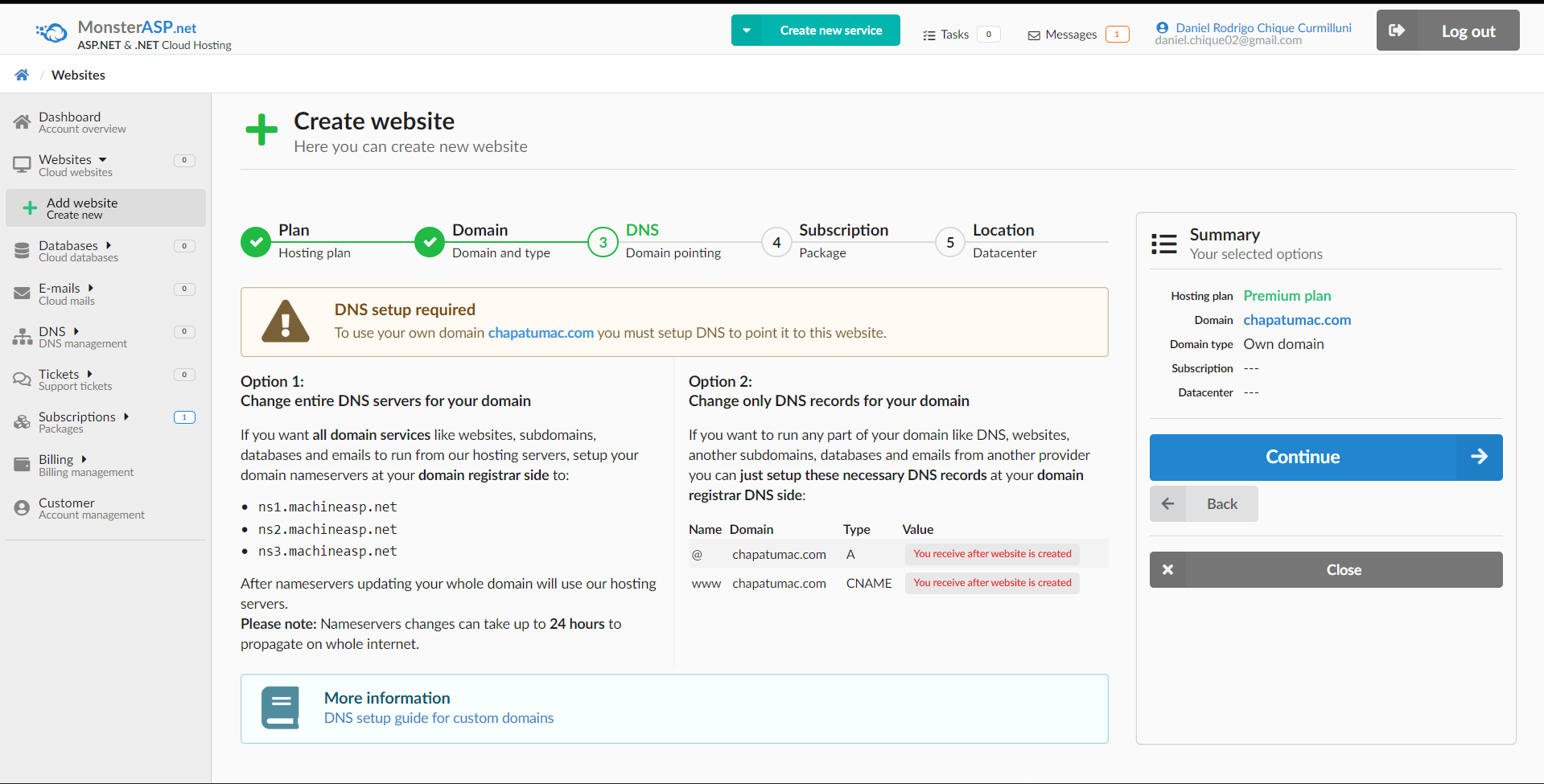Go to home via breadcrumb house icon
The height and width of the screenshot is (784, 1544).
tap(22, 75)
